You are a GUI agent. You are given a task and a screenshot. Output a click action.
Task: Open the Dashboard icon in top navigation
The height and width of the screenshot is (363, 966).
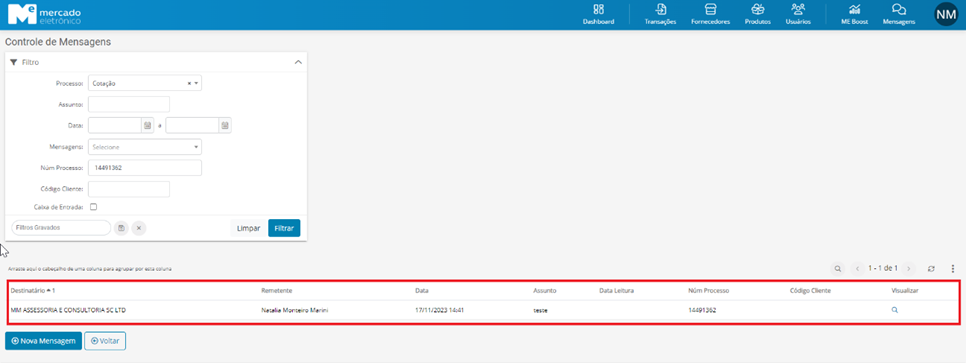598,10
